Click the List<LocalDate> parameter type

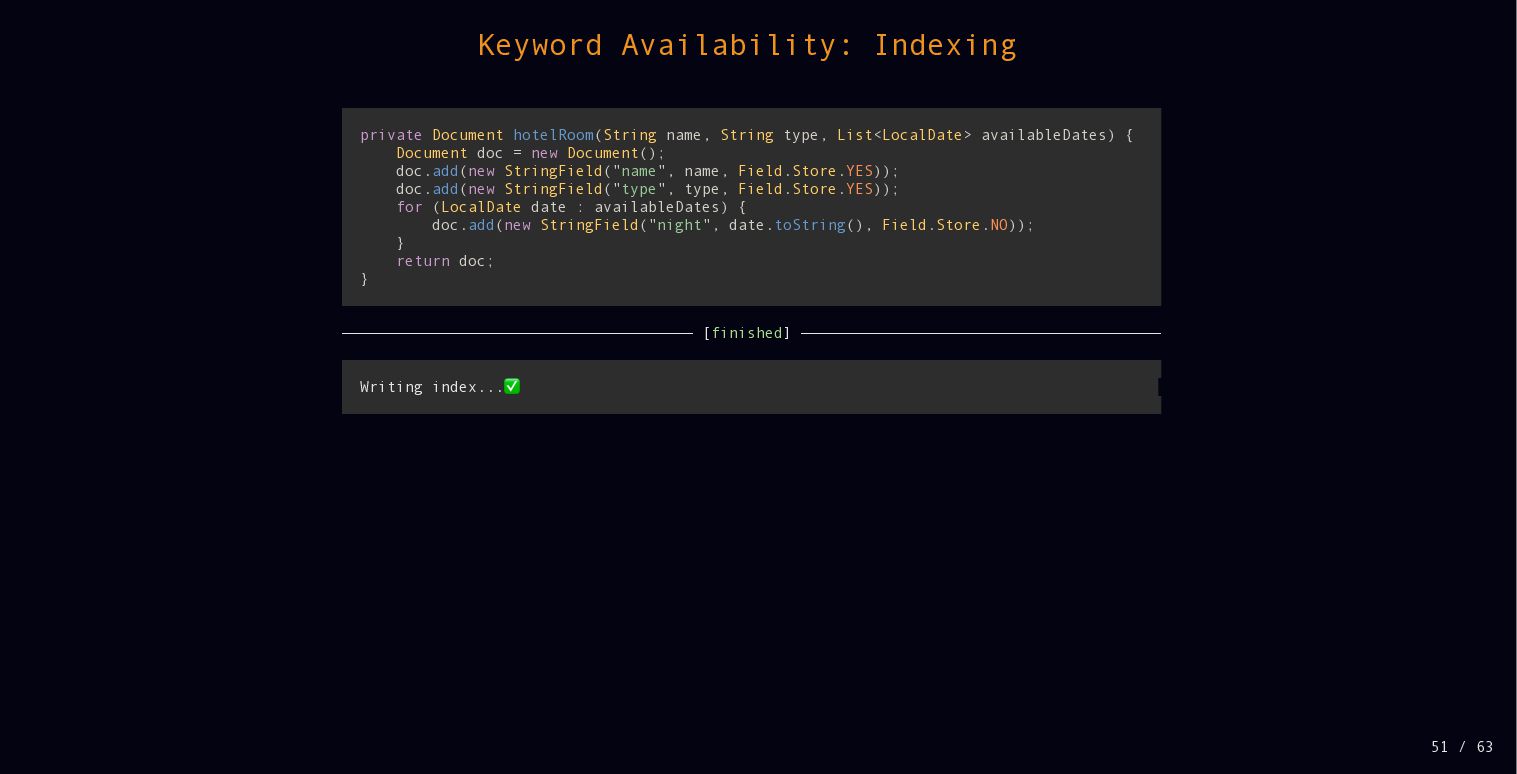(904, 135)
